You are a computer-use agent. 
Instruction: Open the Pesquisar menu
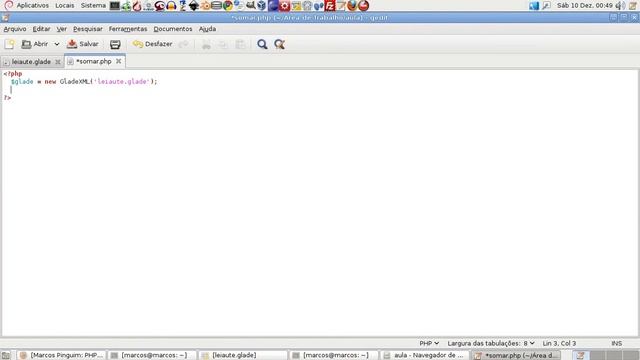(x=88, y=29)
